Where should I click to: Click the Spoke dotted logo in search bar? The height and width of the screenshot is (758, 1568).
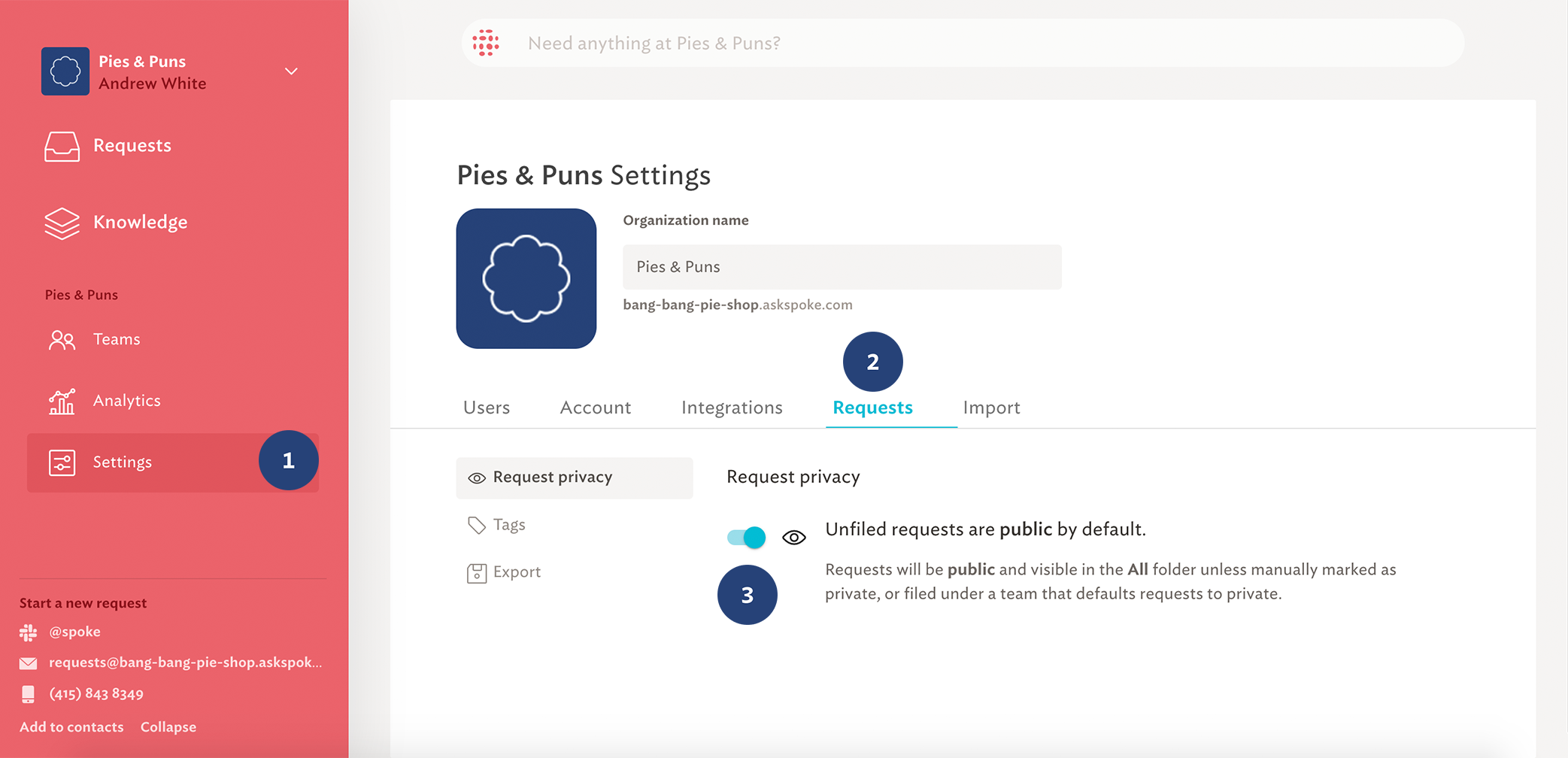(x=486, y=43)
